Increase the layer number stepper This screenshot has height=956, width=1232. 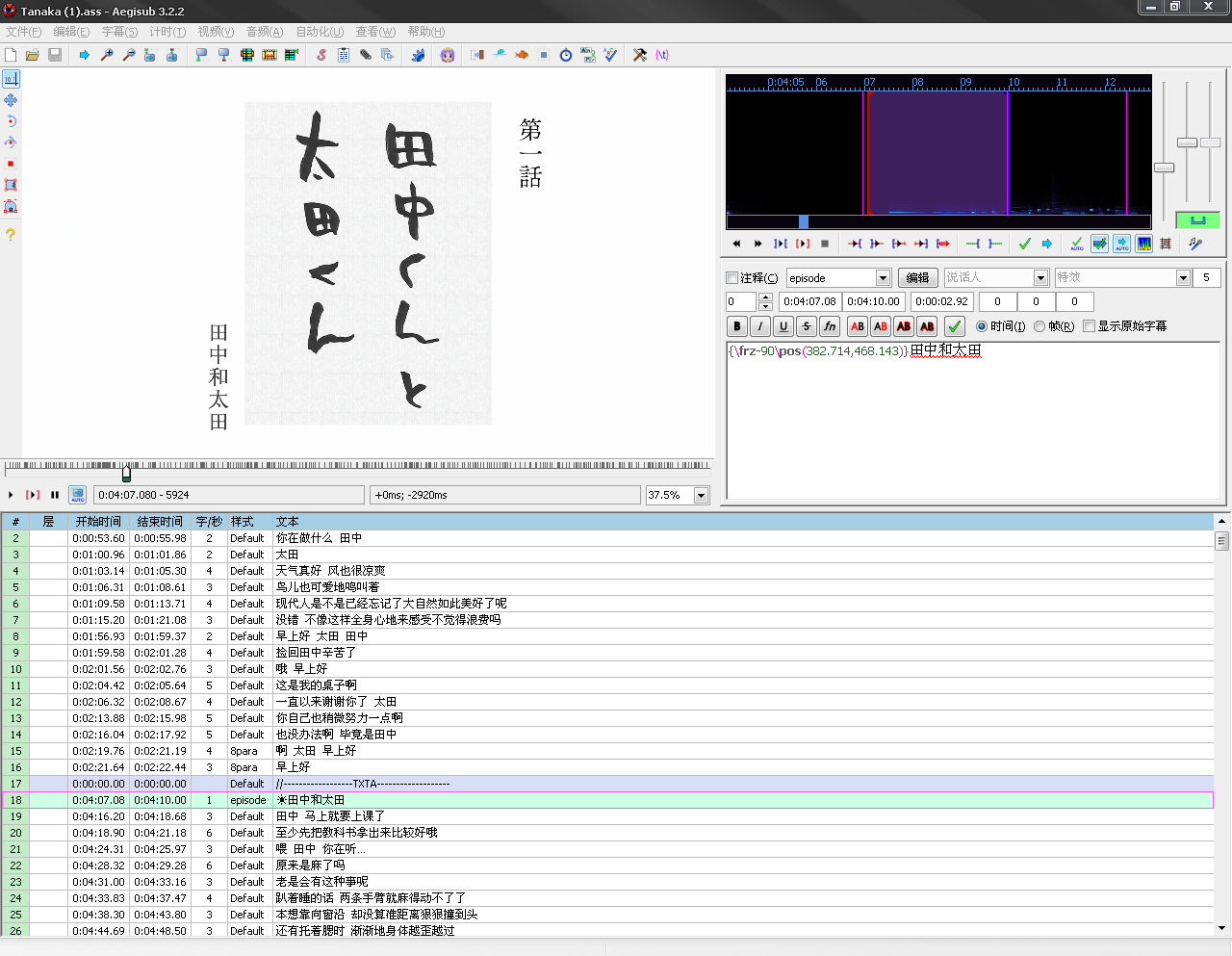coord(765,297)
